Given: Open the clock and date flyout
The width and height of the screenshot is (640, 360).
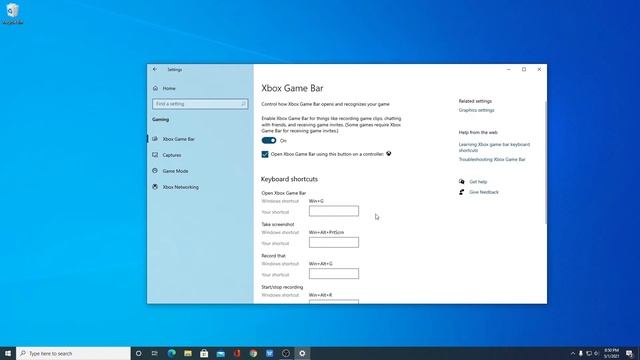Looking at the screenshot, I should point(611,353).
